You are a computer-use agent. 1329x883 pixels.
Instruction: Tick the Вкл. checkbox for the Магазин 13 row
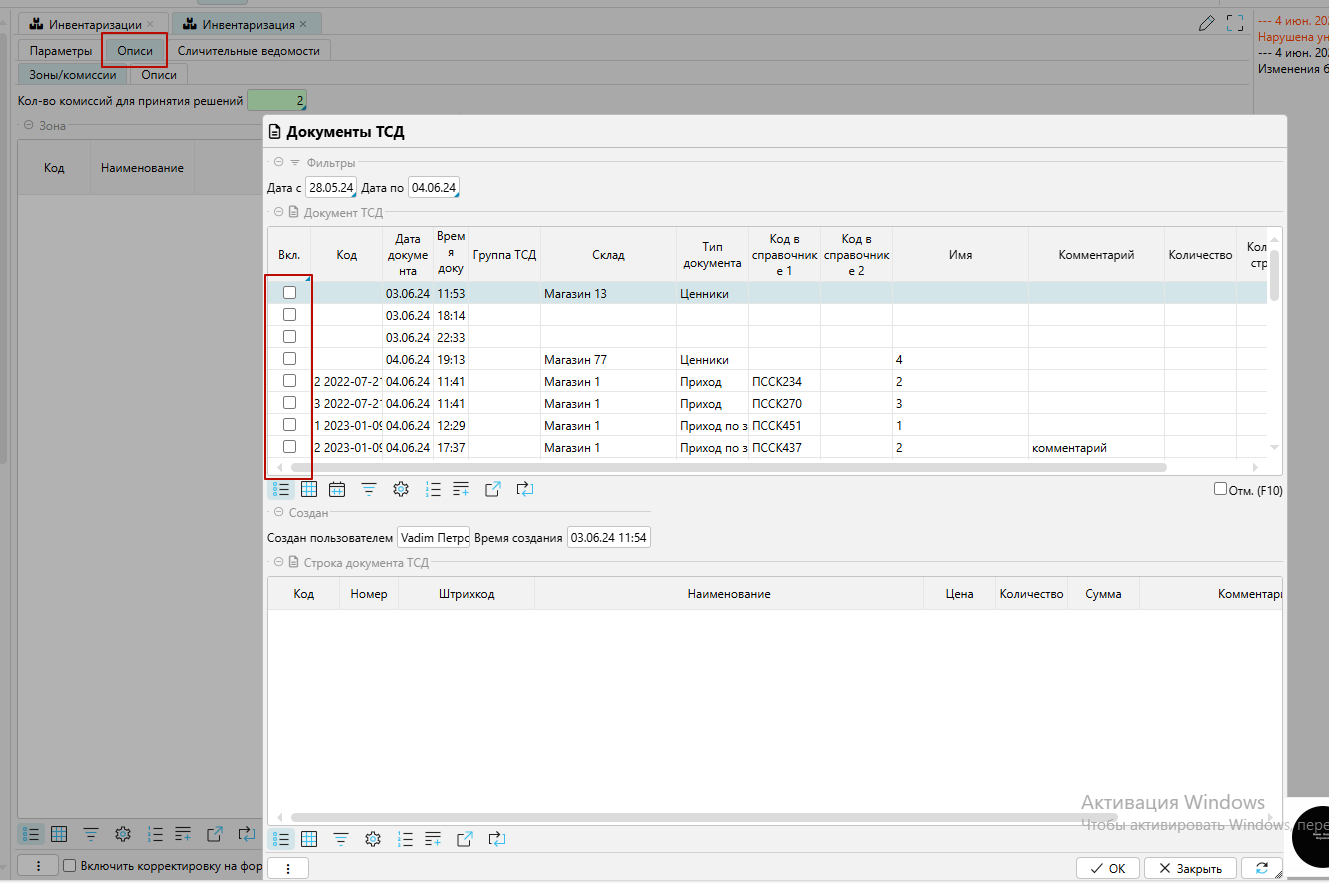click(290, 293)
